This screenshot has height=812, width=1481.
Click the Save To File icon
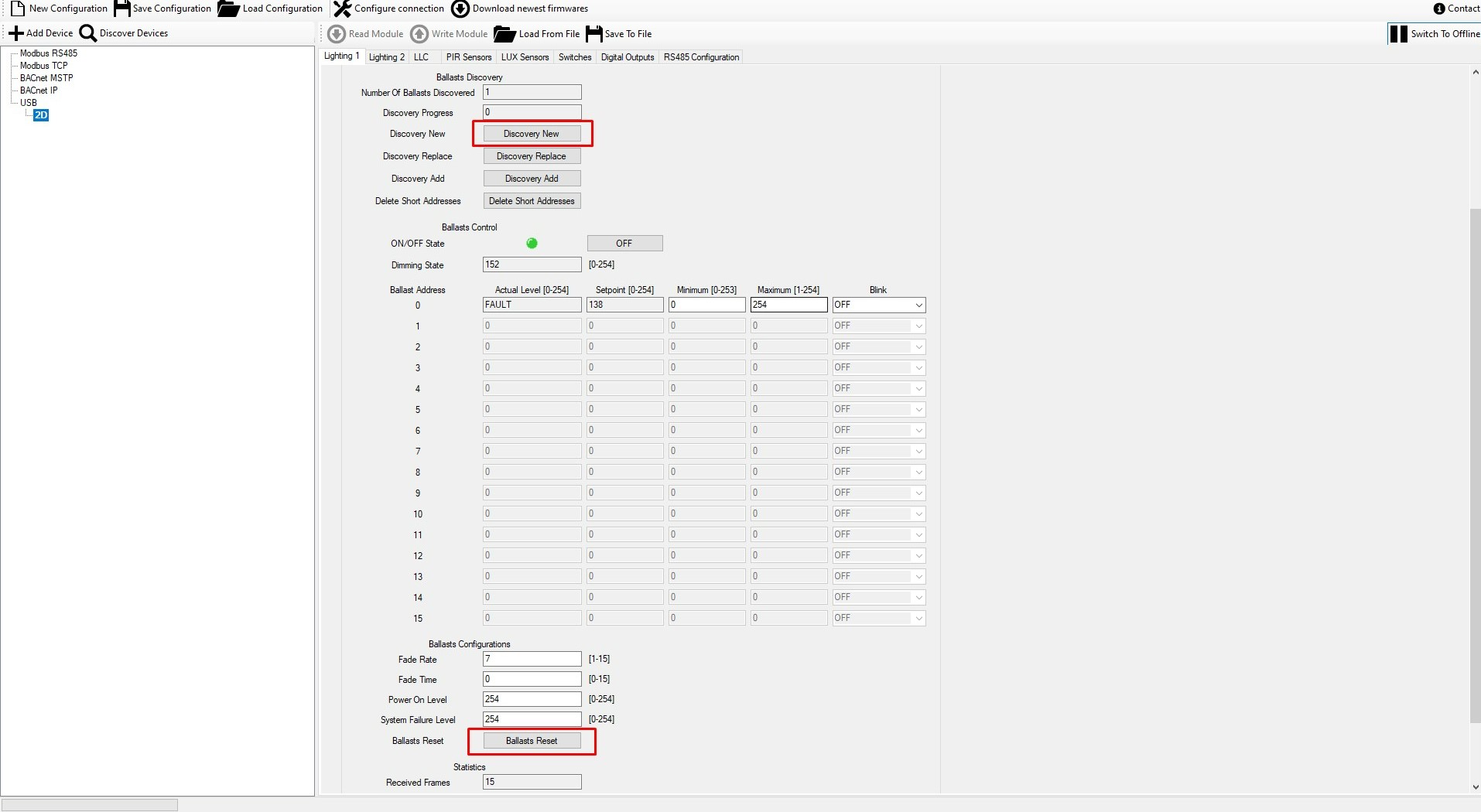pos(594,34)
